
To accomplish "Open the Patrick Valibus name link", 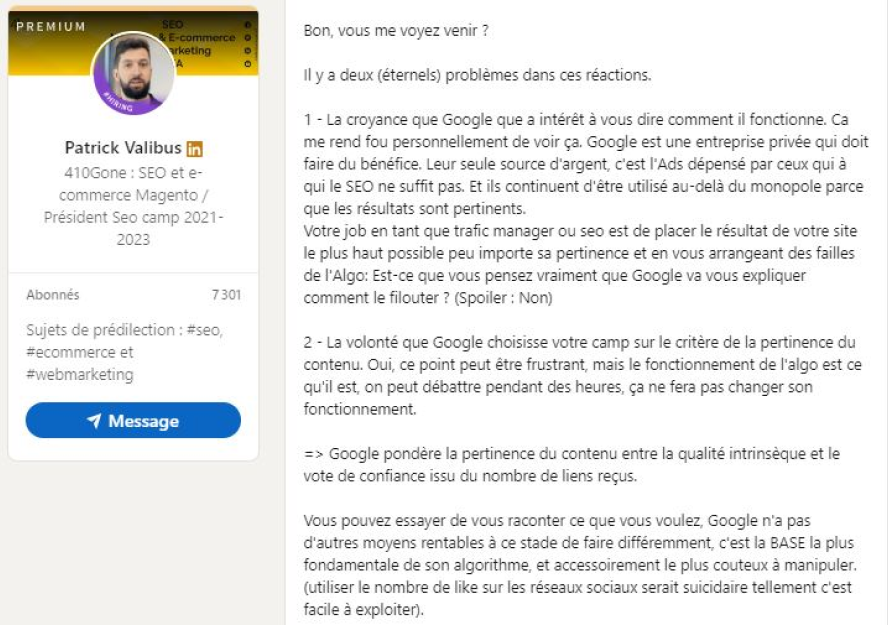I will pyautogui.click(x=123, y=148).
